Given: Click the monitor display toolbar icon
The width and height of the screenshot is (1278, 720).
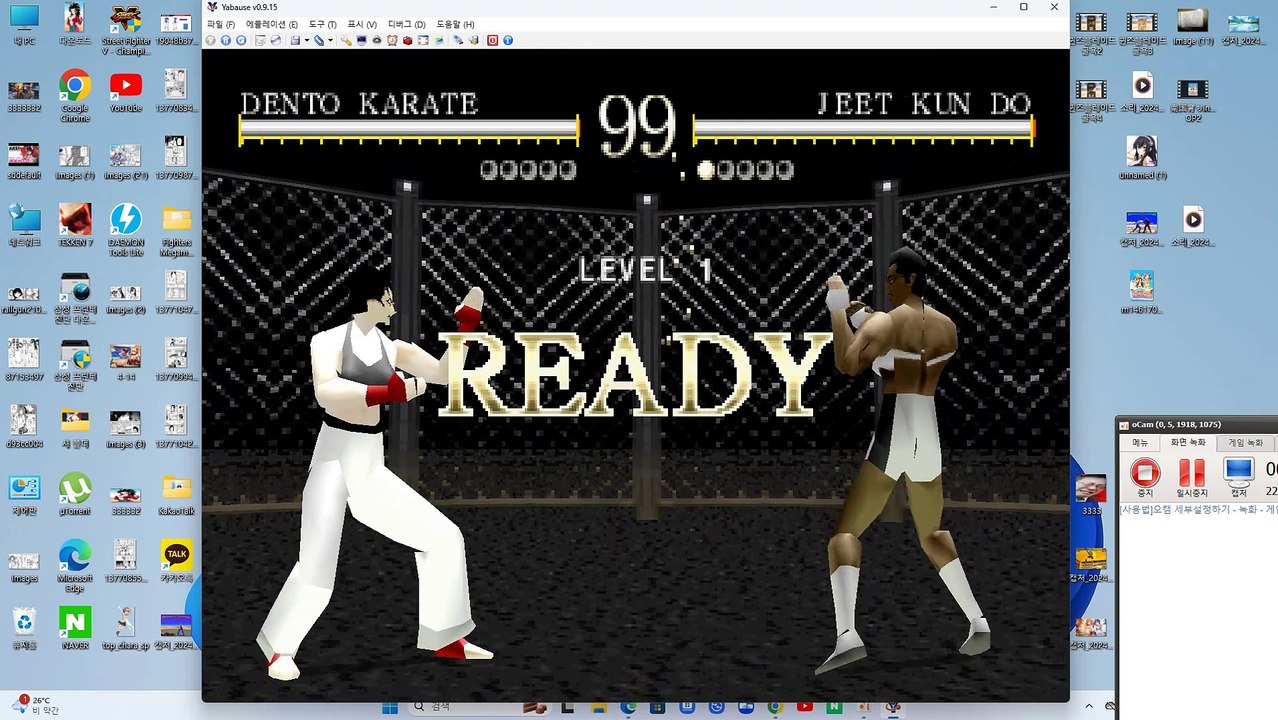Looking at the screenshot, I should tap(361, 40).
